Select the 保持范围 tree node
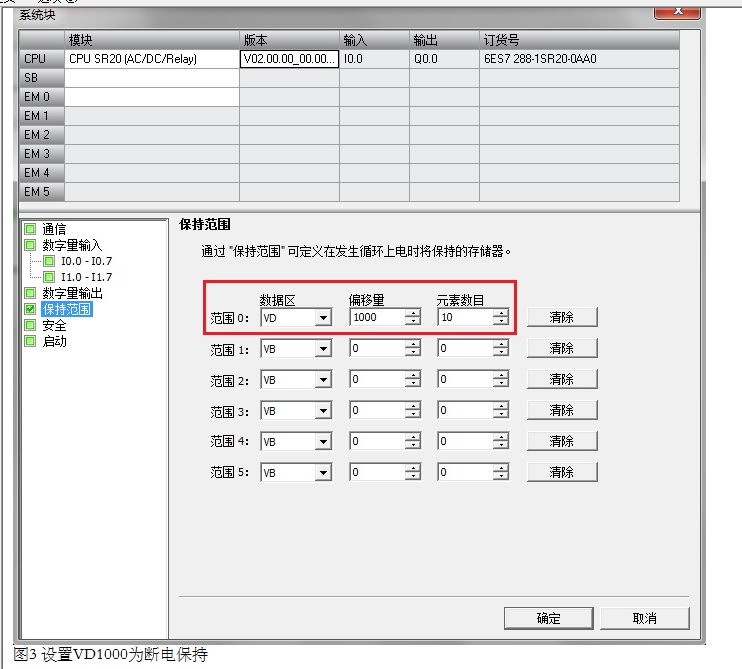The height and width of the screenshot is (669, 742). [67, 309]
